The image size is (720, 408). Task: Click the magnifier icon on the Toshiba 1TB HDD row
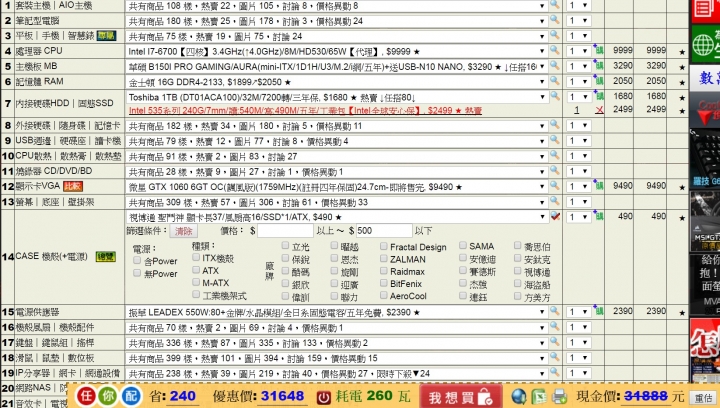pos(555,95)
